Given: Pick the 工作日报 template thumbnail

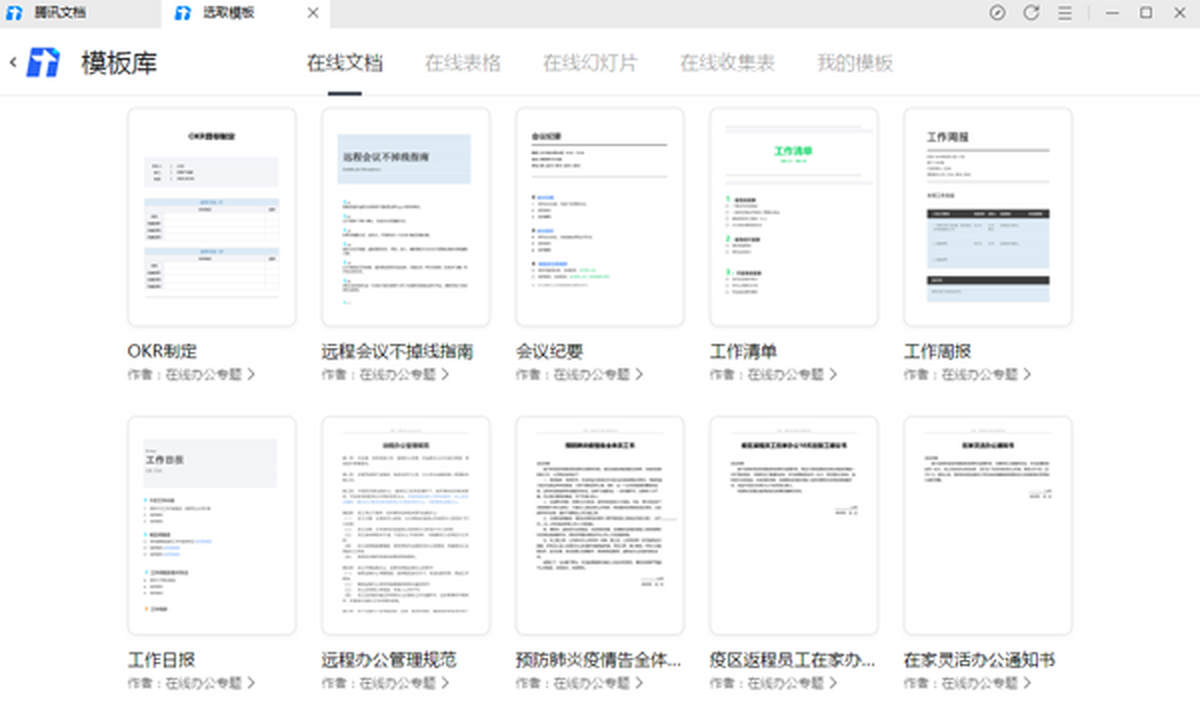Looking at the screenshot, I should 212,525.
